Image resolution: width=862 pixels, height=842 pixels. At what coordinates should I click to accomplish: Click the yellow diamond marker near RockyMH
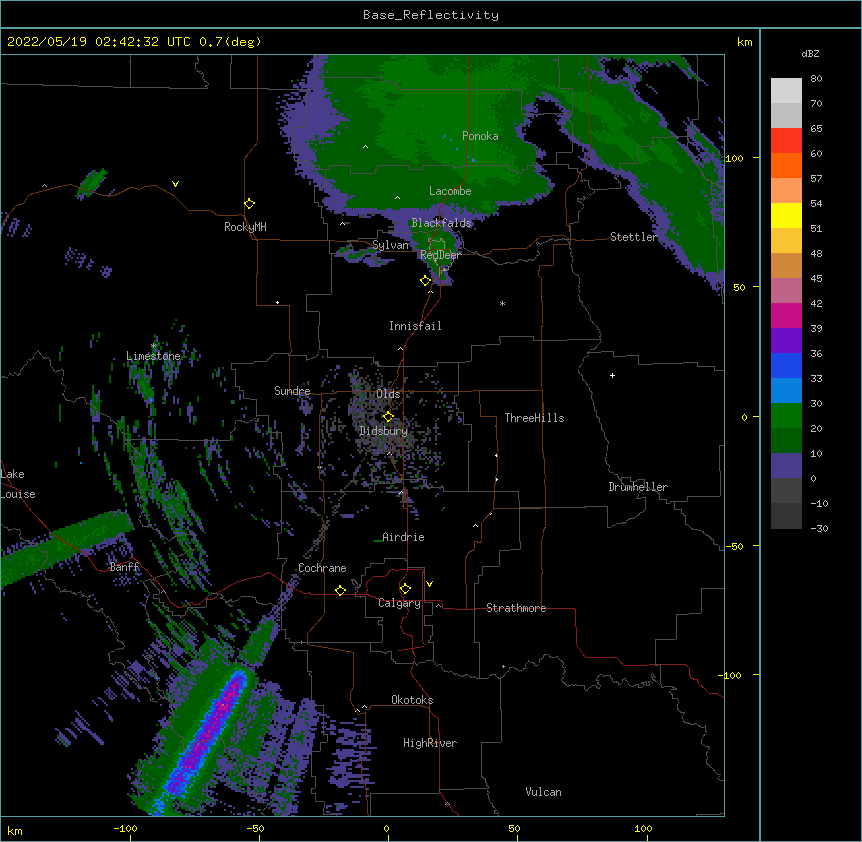[x=249, y=204]
